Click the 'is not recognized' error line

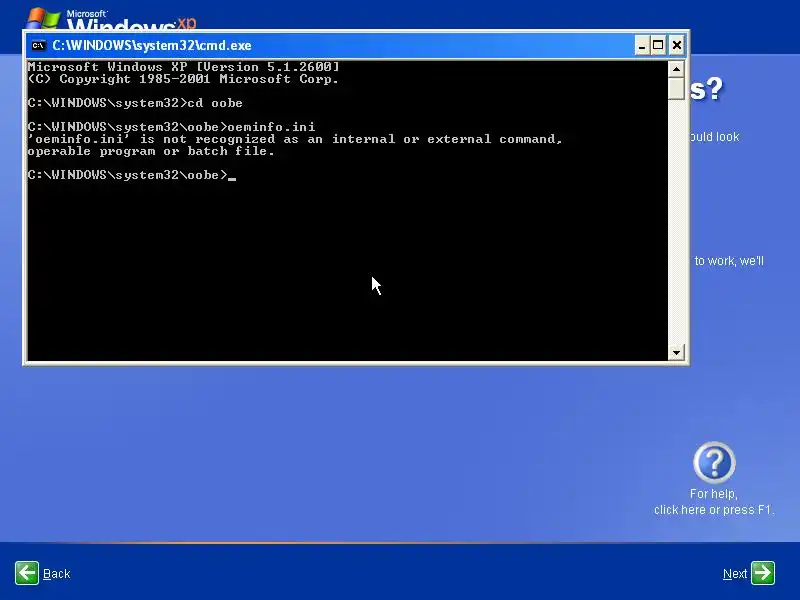coord(295,139)
